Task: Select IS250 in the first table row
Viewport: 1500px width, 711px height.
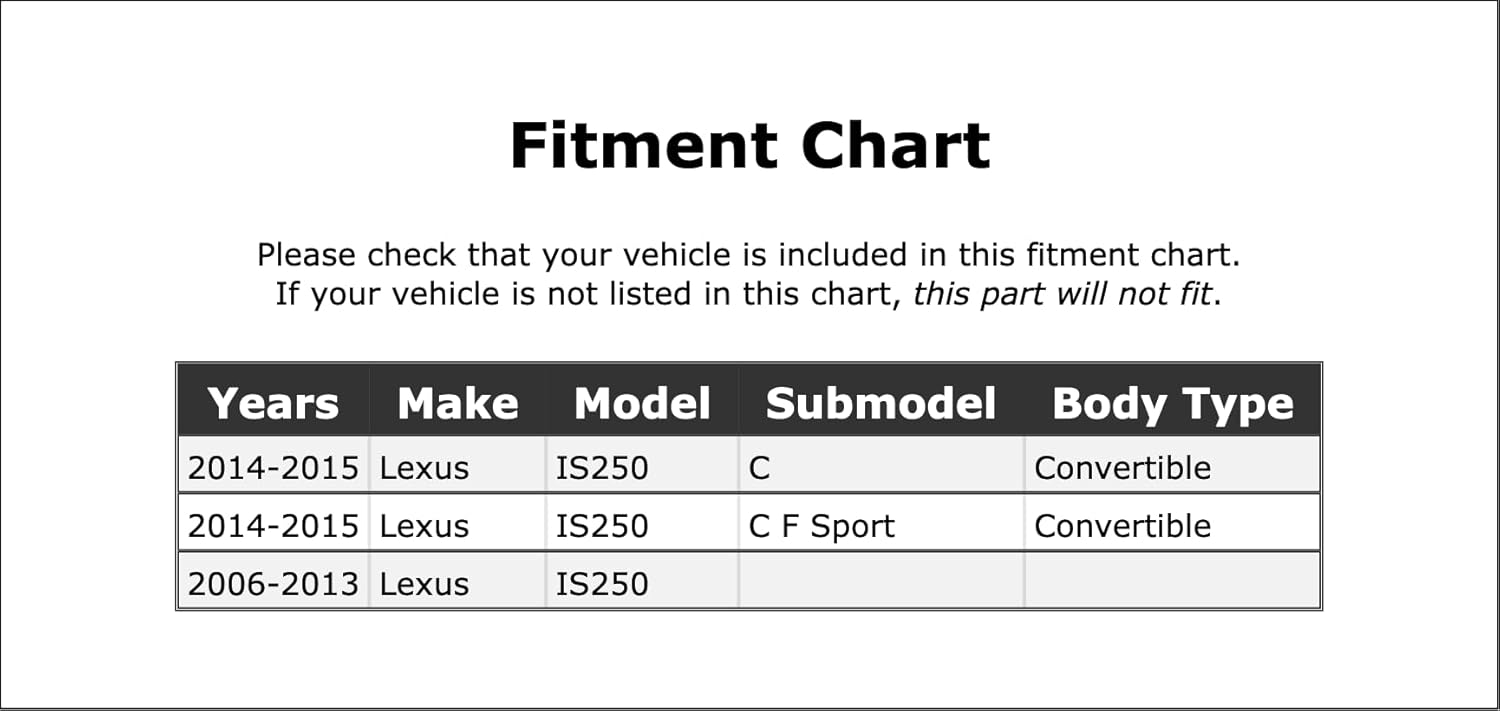Action: click(x=602, y=468)
